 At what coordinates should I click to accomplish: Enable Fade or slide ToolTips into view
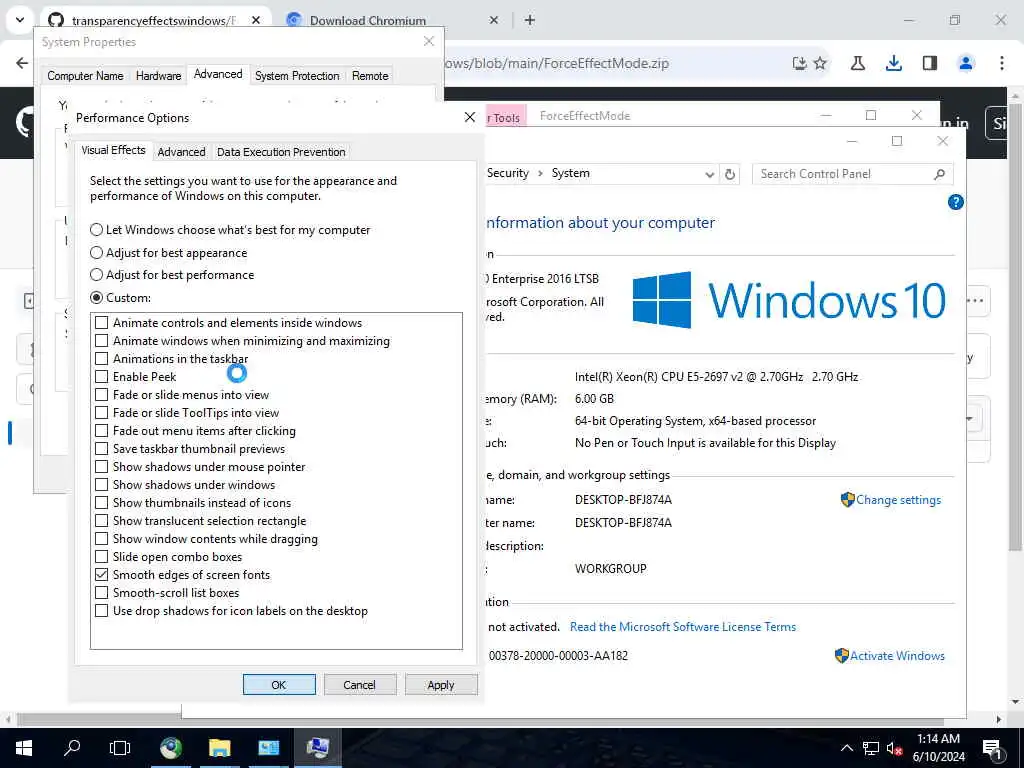click(101, 413)
